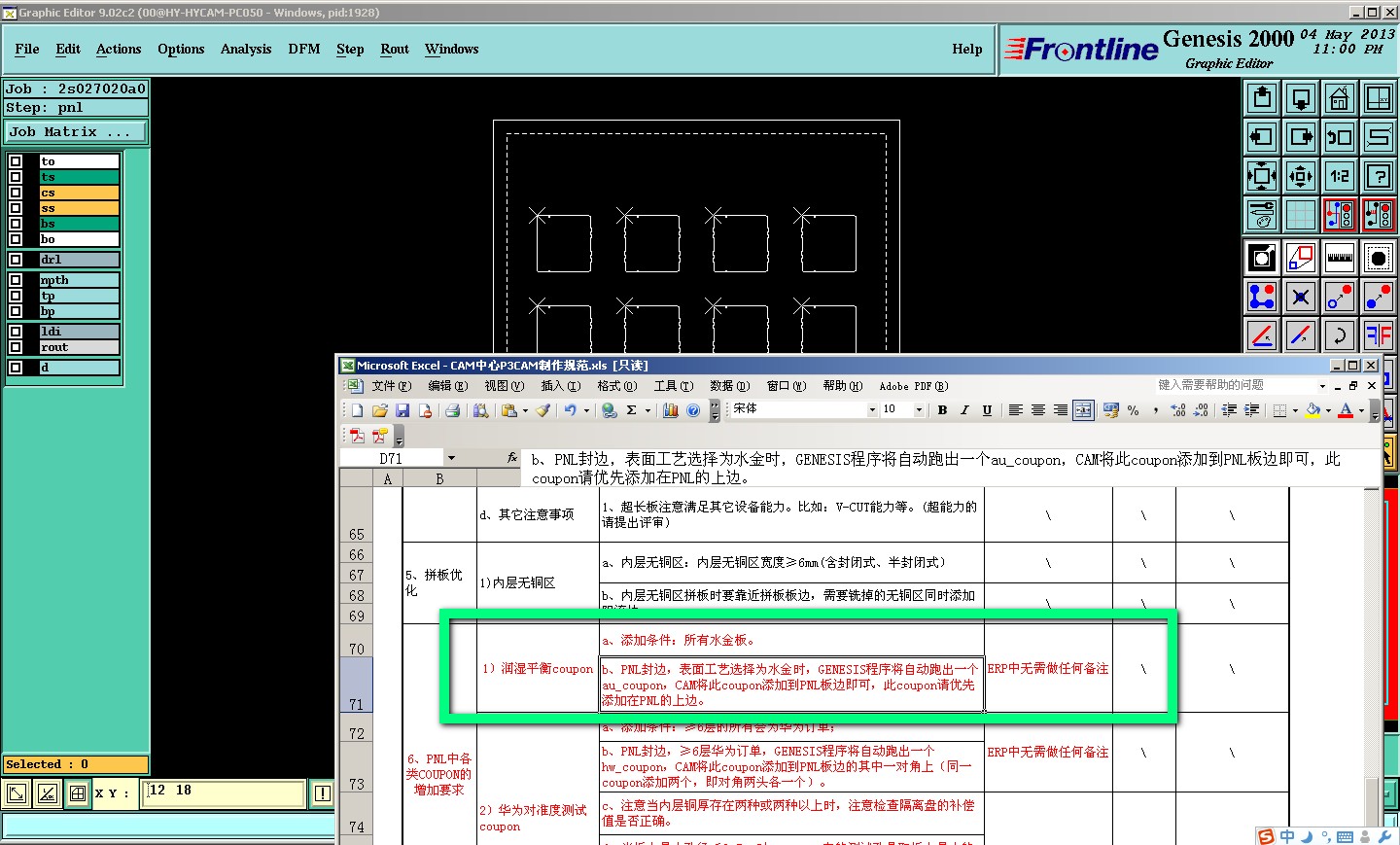
Task: Click the blue X delete point icon
Action: [1301, 297]
